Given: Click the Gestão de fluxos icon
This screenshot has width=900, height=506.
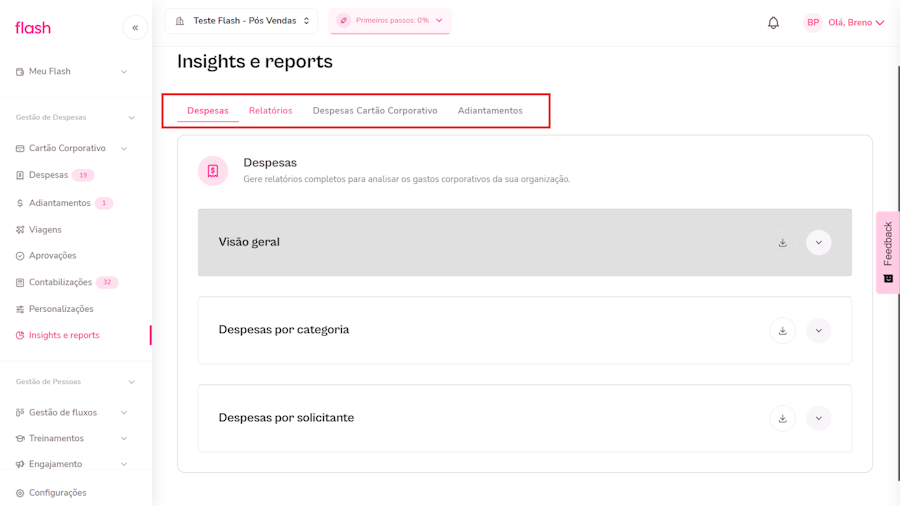Looking at the screenshot, I should tap(20, 412).
